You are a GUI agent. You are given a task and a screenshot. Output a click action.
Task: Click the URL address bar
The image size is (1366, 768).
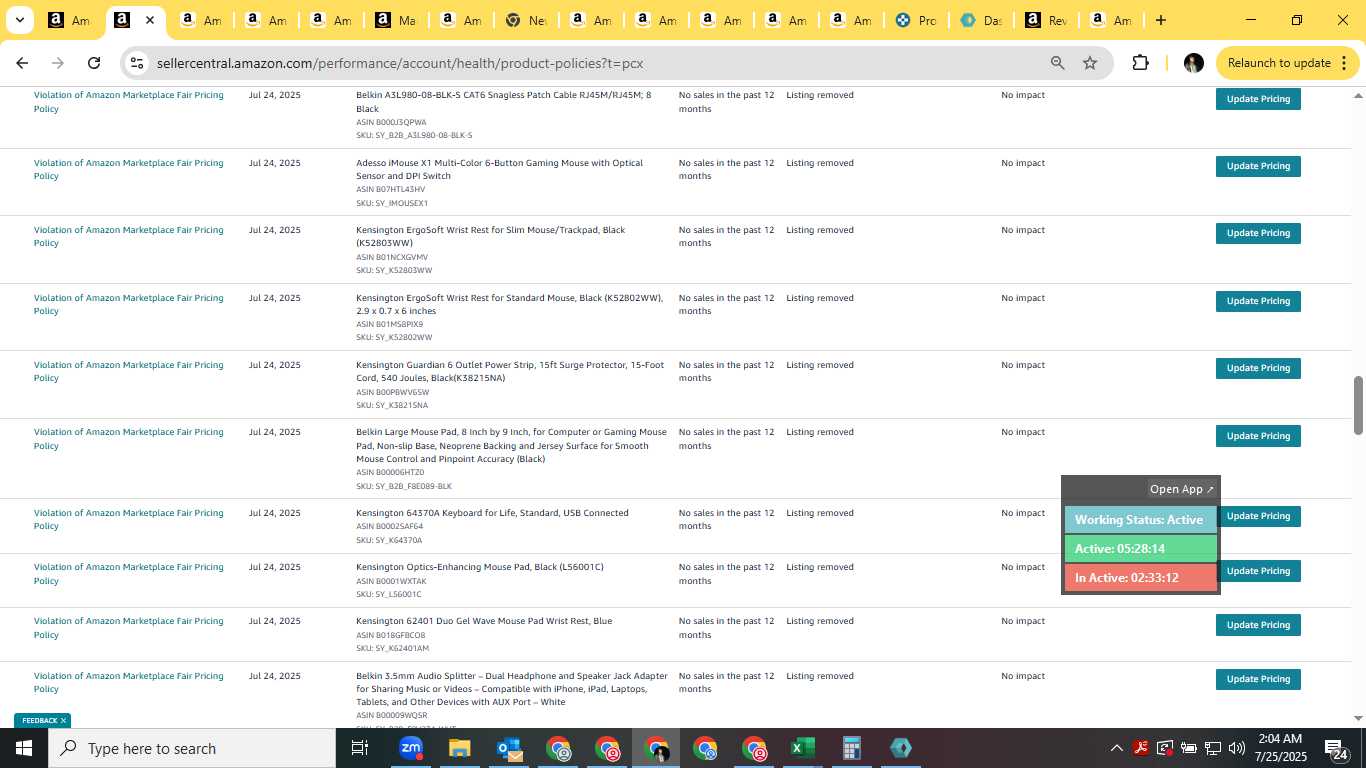pos(590,63)
